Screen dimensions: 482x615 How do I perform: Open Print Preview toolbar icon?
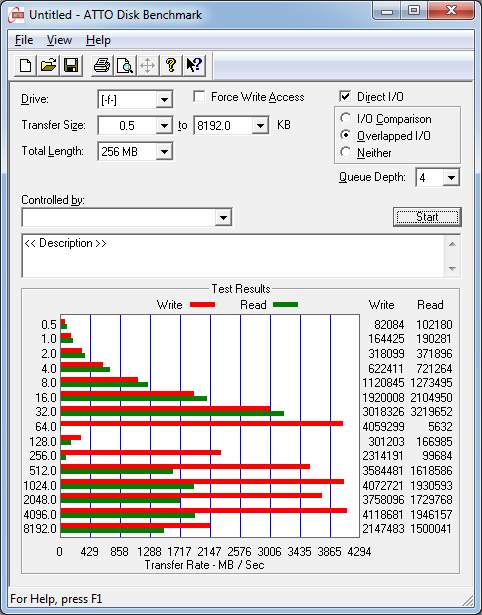tap(125, 66)
